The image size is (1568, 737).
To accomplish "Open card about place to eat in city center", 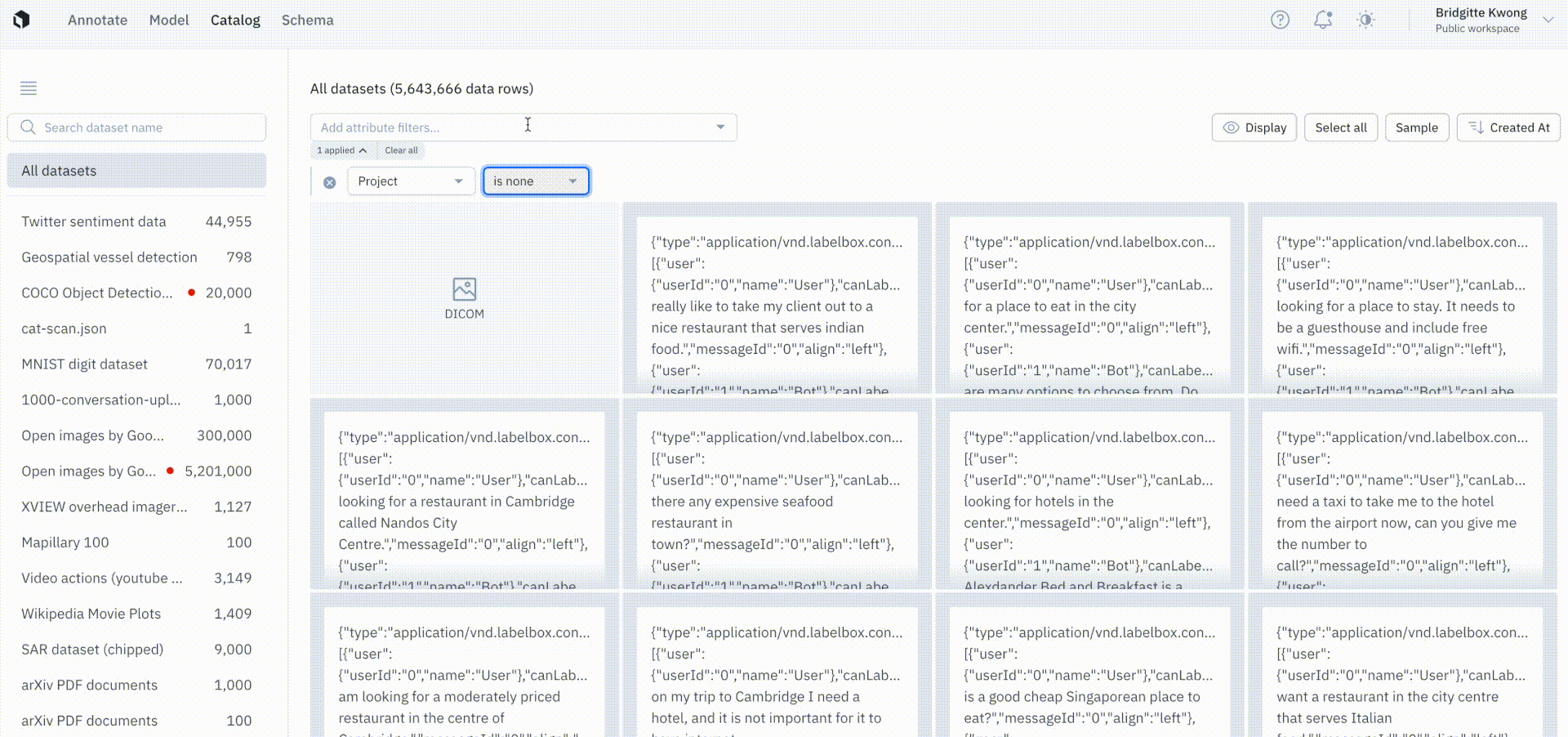I will [1089, 298].
